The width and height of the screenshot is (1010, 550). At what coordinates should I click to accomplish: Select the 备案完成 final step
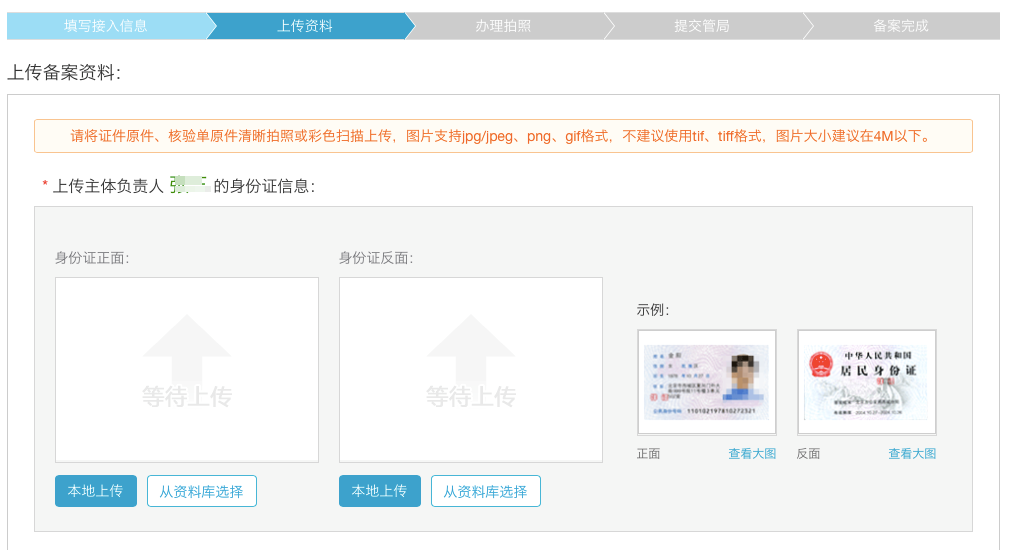click(x=900, y=26)
